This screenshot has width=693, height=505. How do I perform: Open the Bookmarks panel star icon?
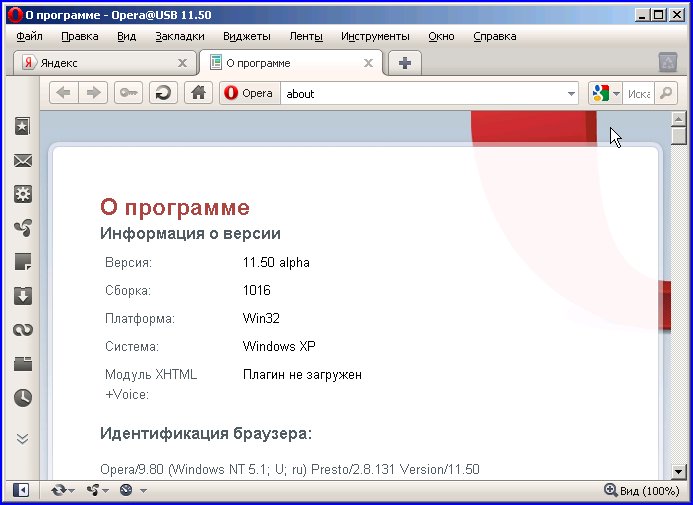(x=23, y=126)
